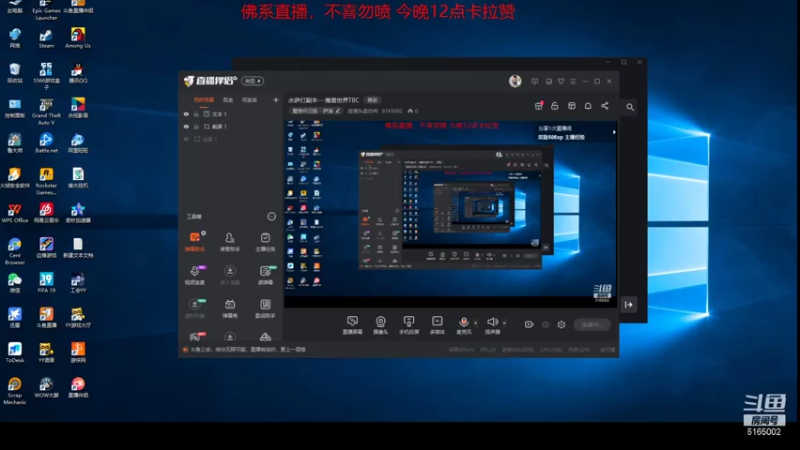Add a new scene with plus

point(276,100)
